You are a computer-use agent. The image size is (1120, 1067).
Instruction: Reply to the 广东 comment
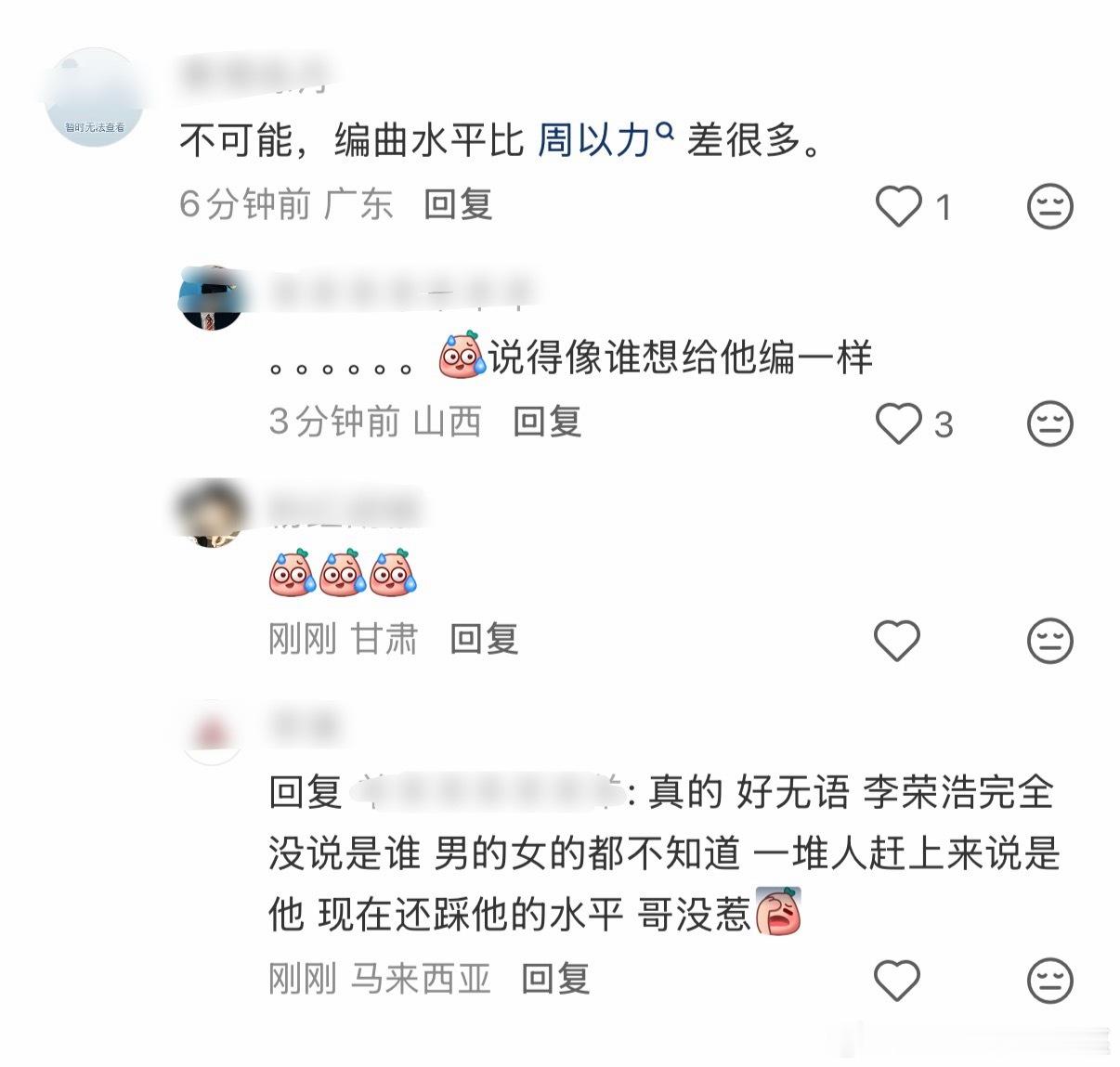[x=458, y=204]
